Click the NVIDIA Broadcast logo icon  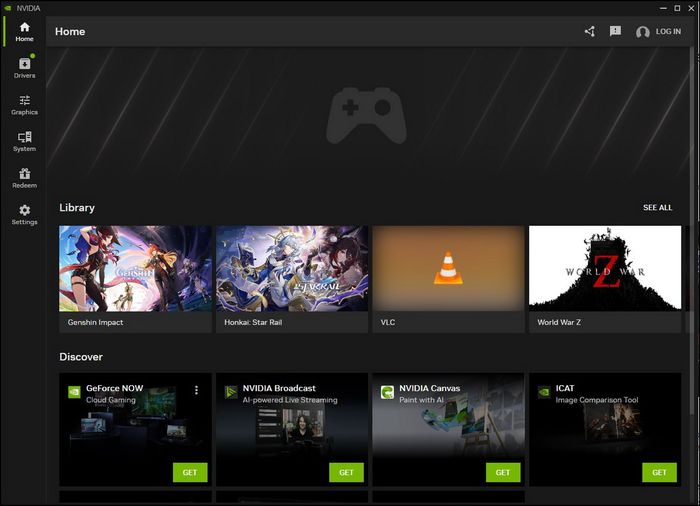(x=231, y=392)
